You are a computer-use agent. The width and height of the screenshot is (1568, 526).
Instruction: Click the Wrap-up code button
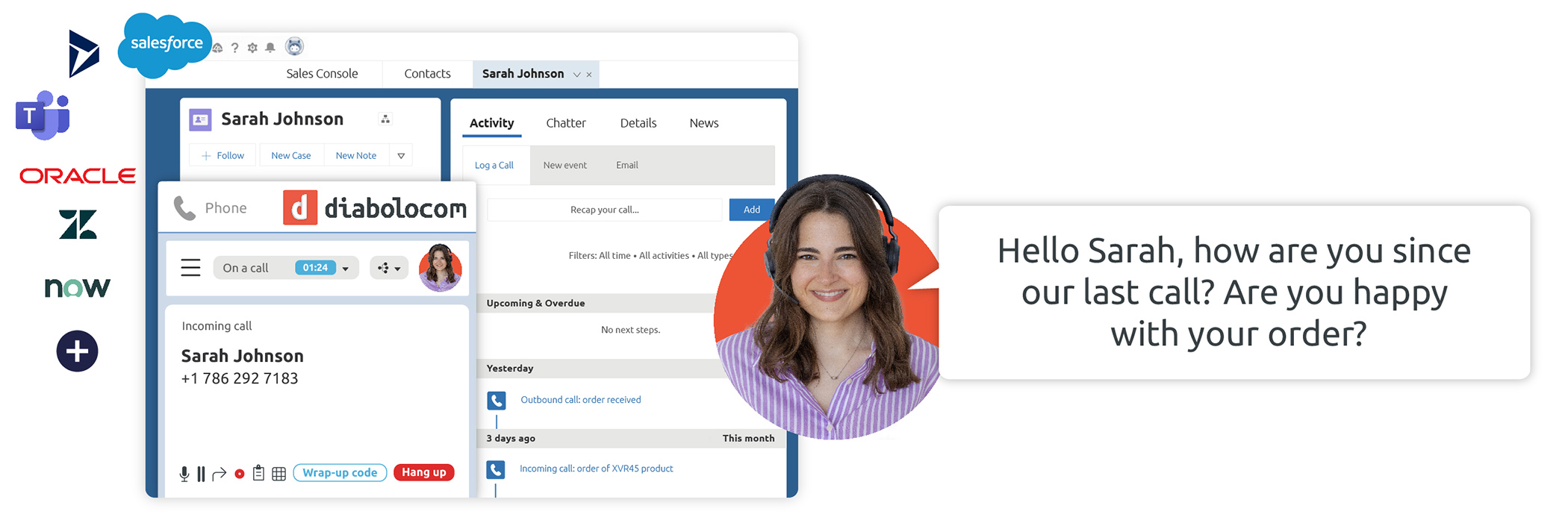coord(340,473)
